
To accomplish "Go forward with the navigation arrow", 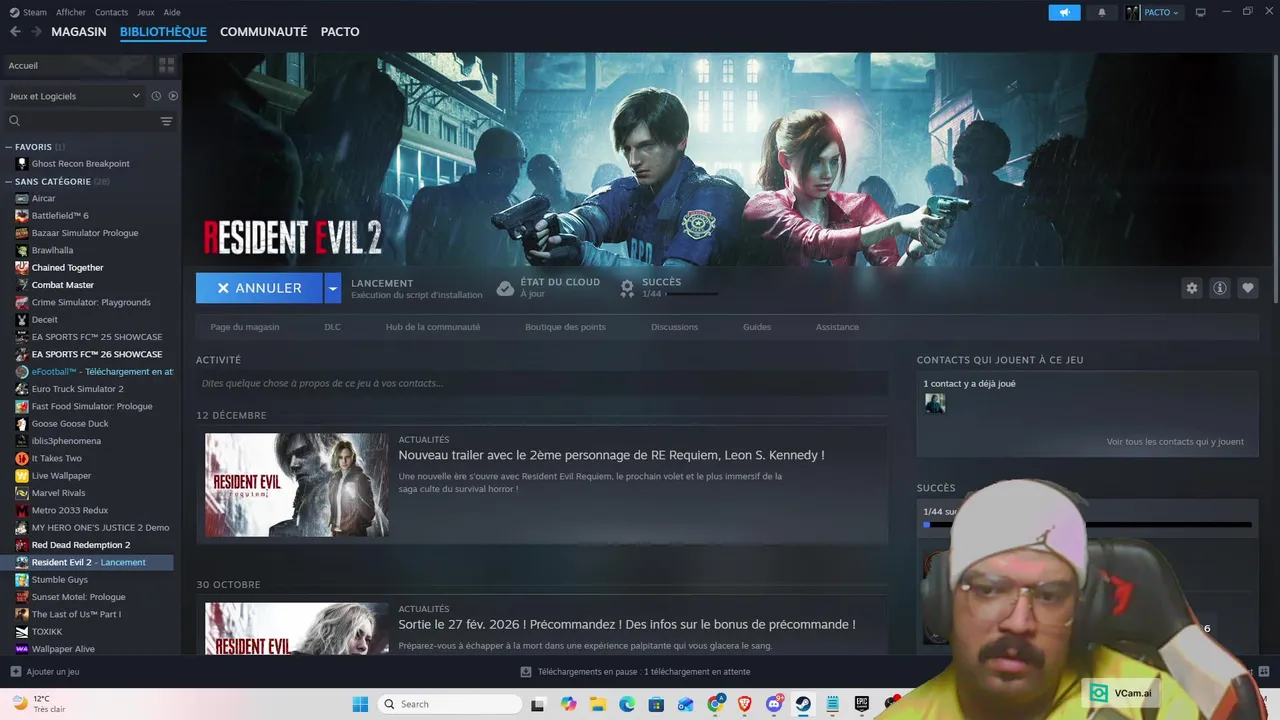I will click(x=36, y=32).
